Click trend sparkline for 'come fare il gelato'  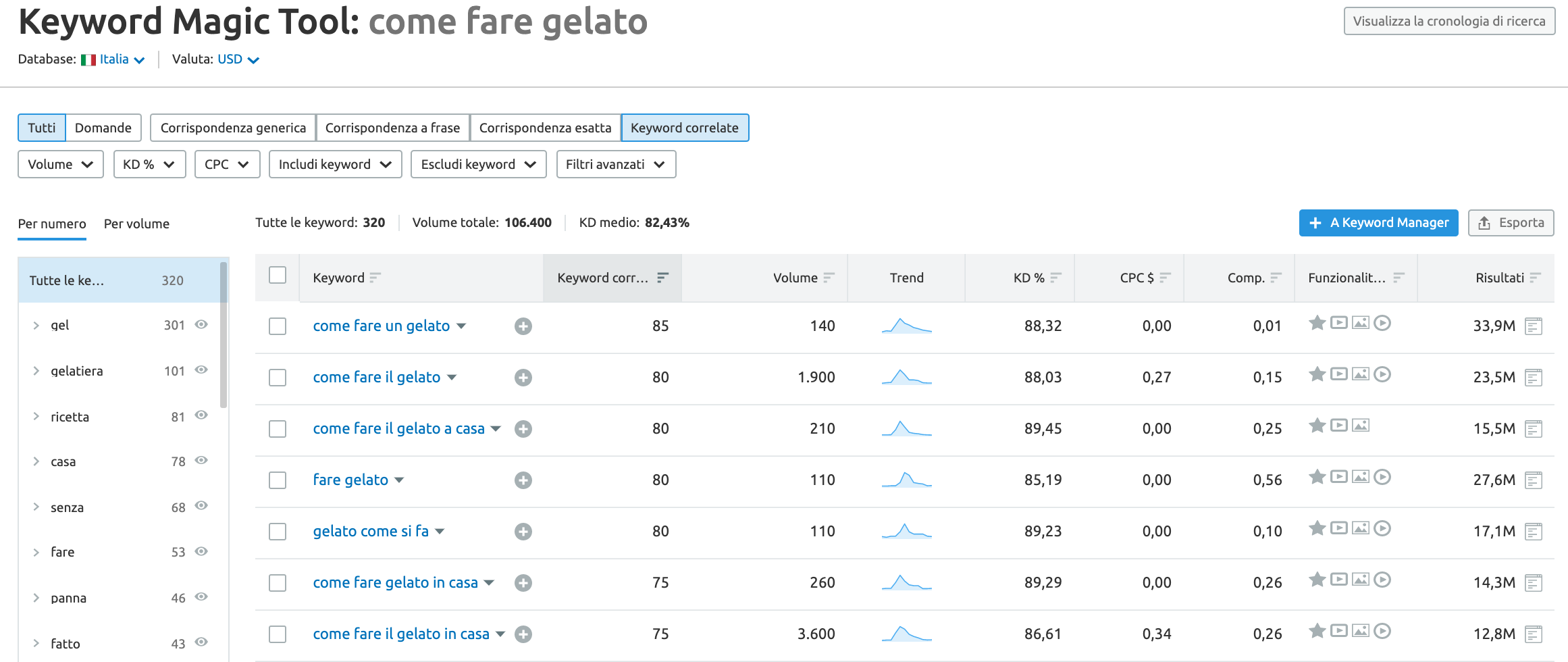click(x=906, y=377)
